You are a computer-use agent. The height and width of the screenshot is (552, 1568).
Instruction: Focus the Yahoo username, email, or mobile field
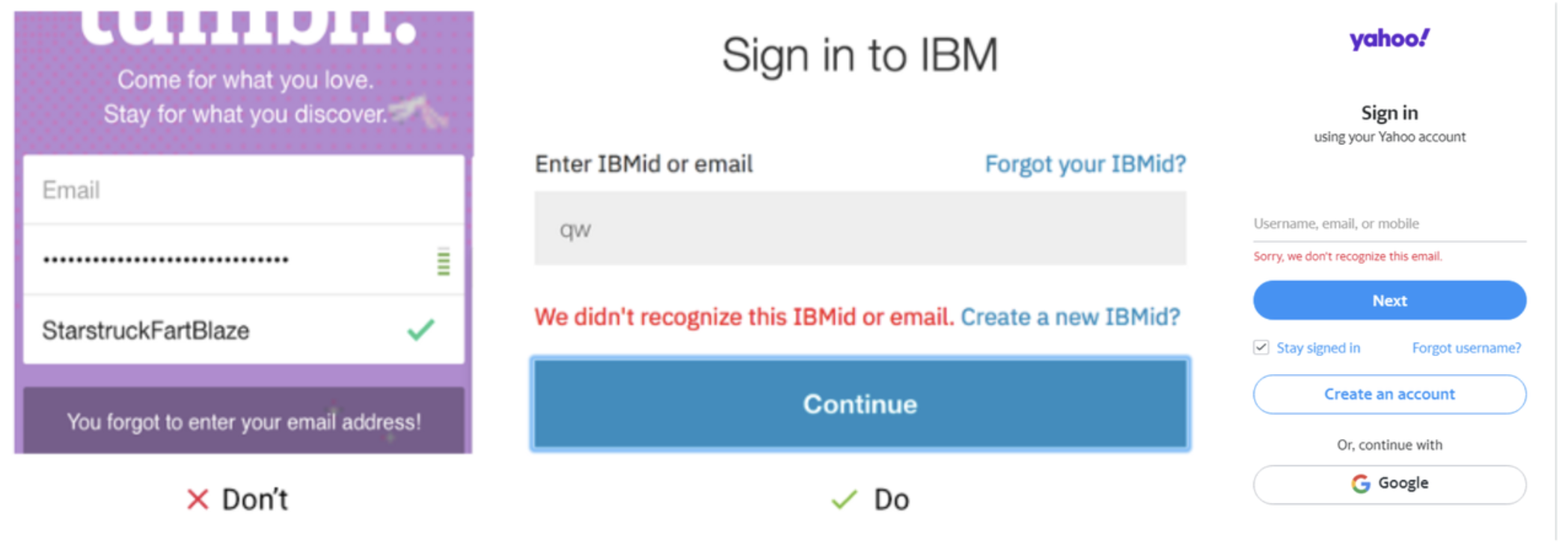(x=1388, y=224)
